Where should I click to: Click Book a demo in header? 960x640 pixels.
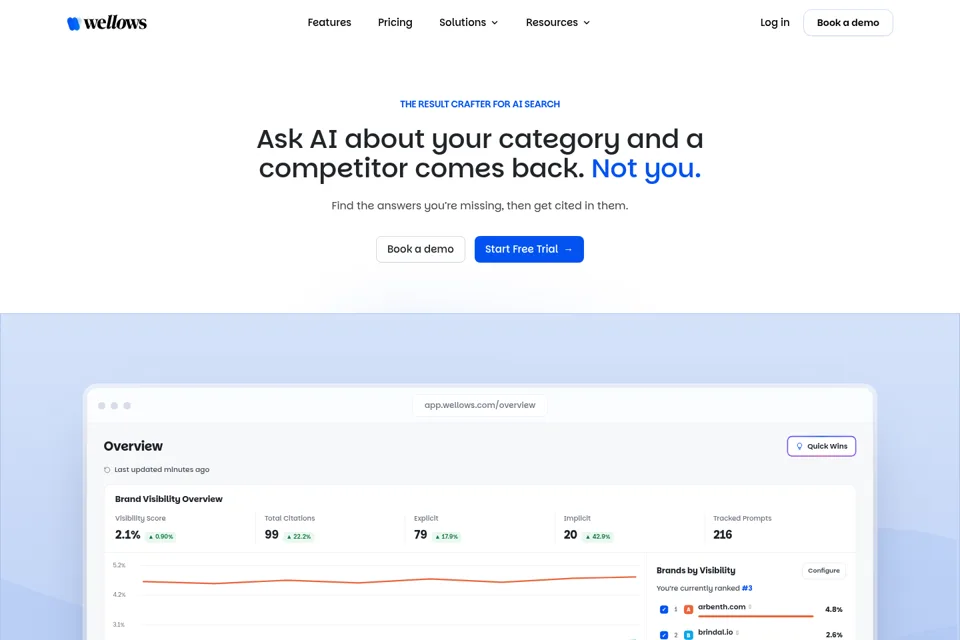848,23
